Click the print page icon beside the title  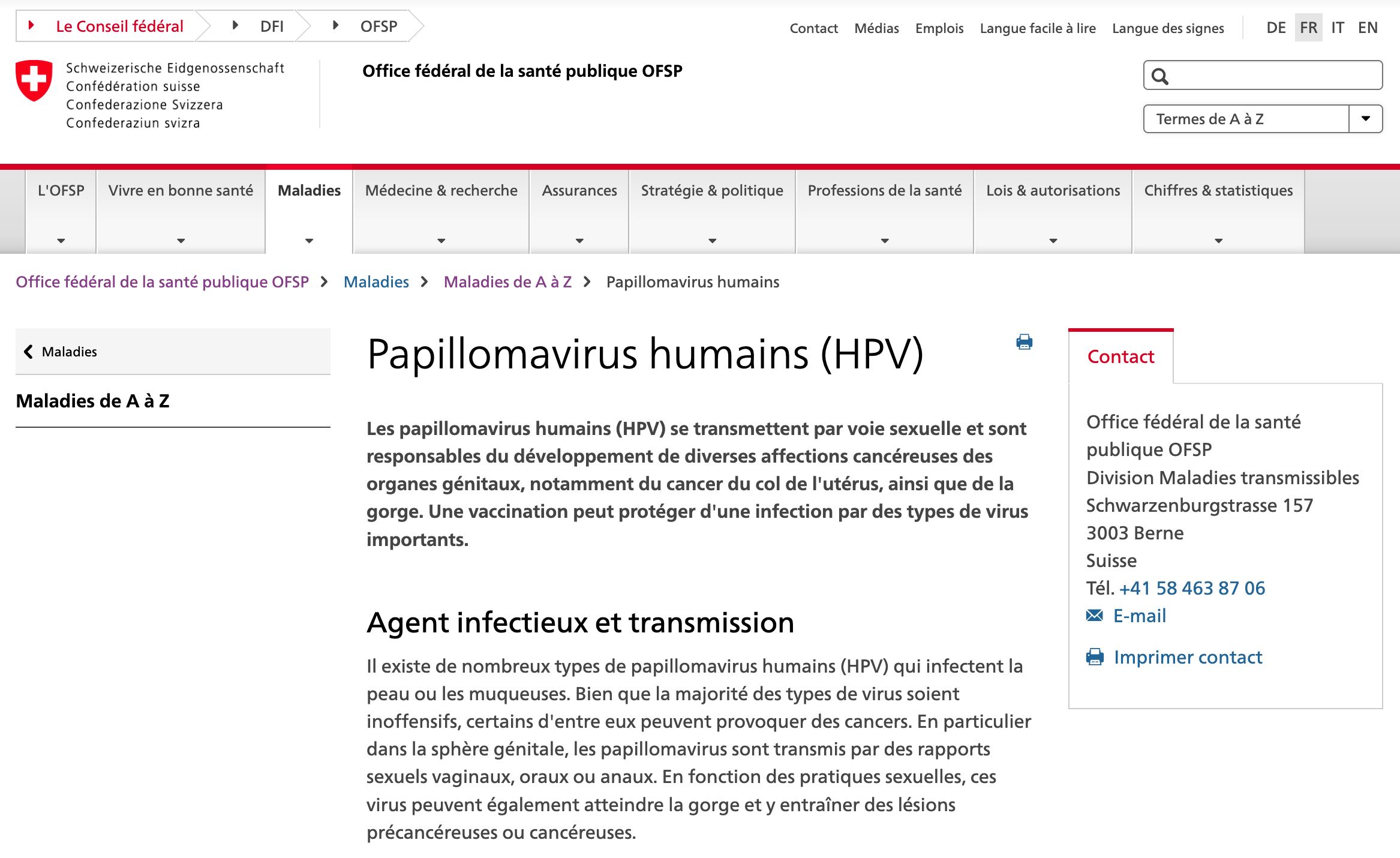click(1025, 342)
